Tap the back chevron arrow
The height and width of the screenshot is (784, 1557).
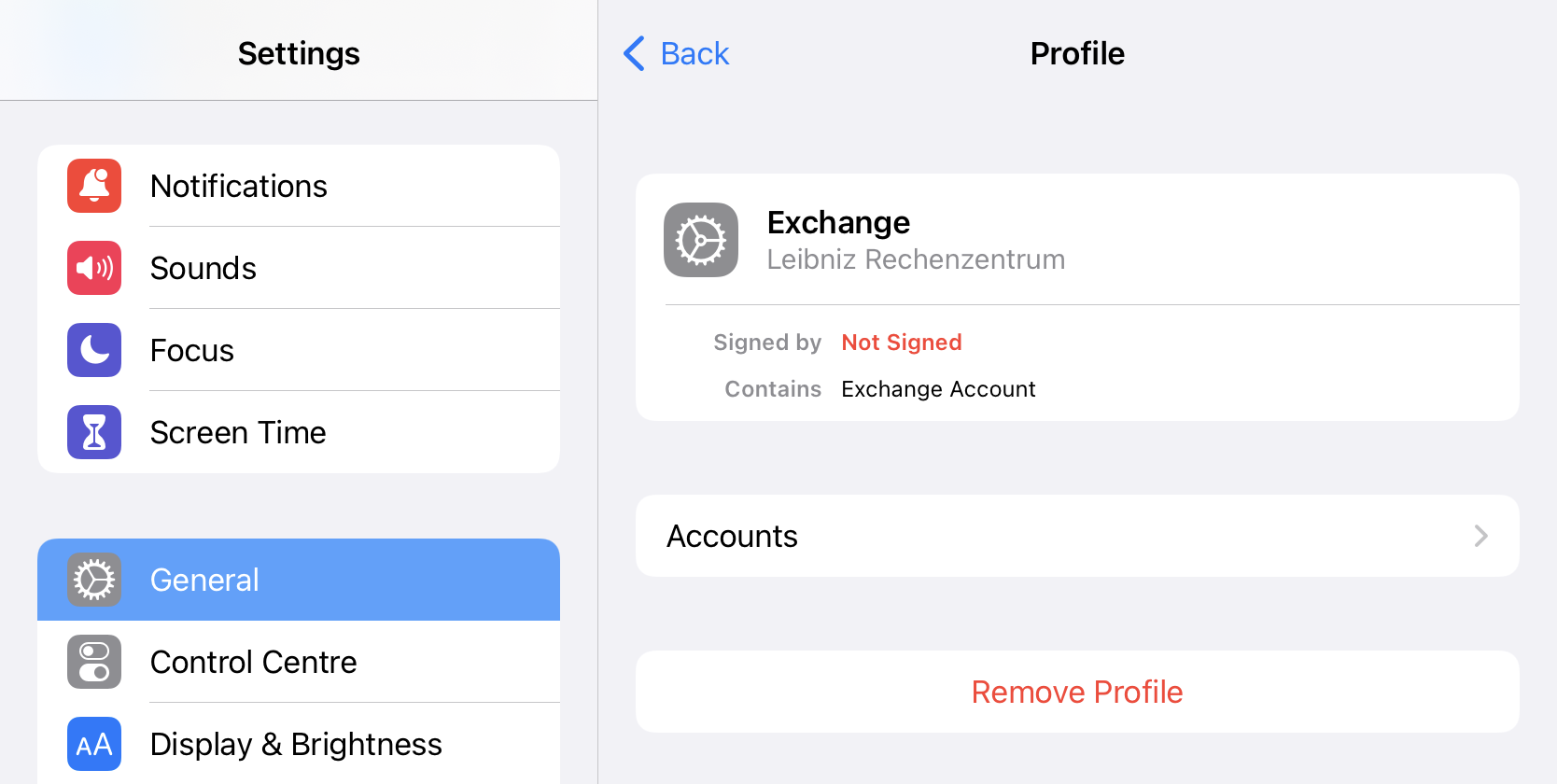(635, 54)
